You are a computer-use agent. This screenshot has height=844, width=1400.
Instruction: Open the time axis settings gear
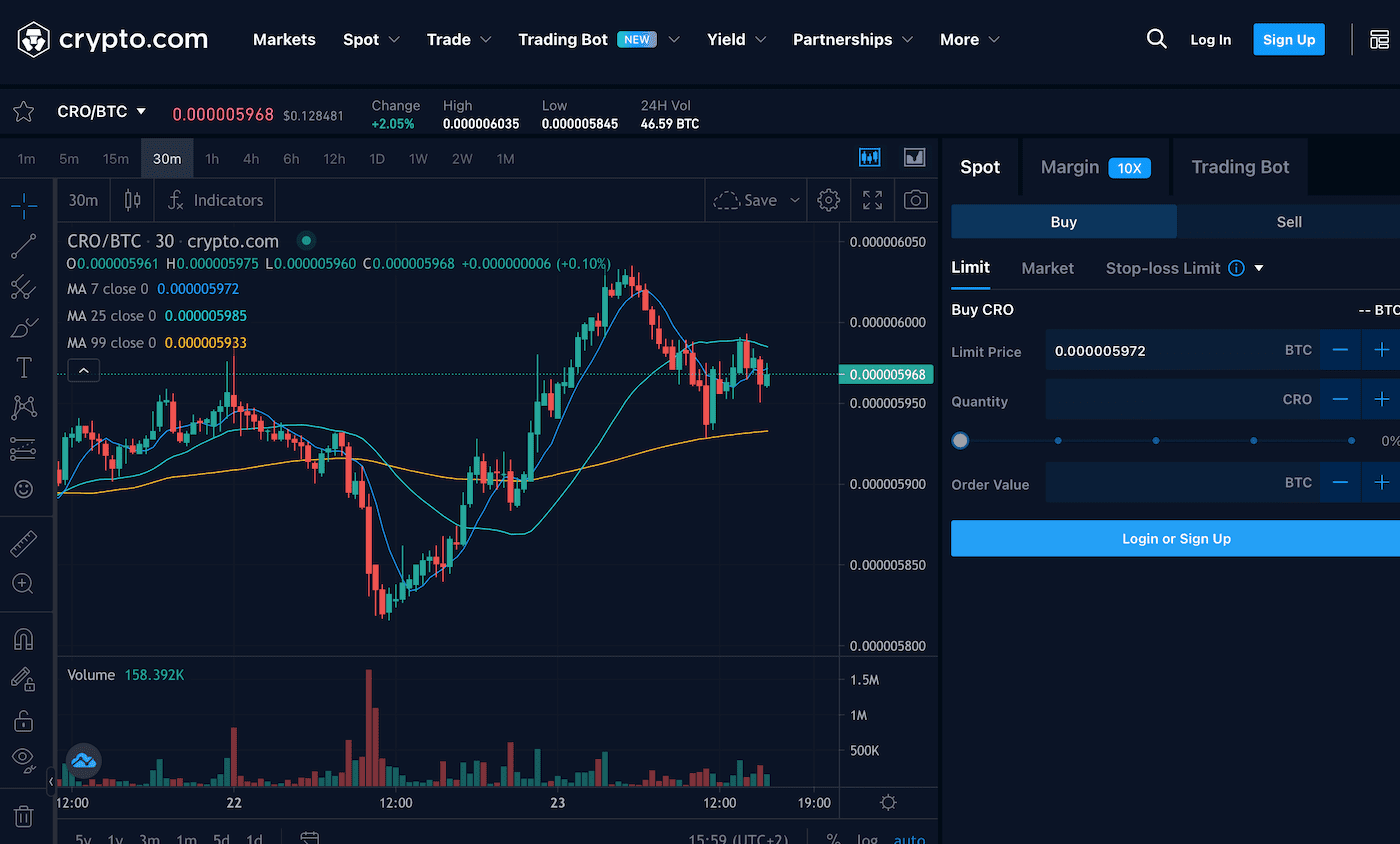tap(888, 803)
